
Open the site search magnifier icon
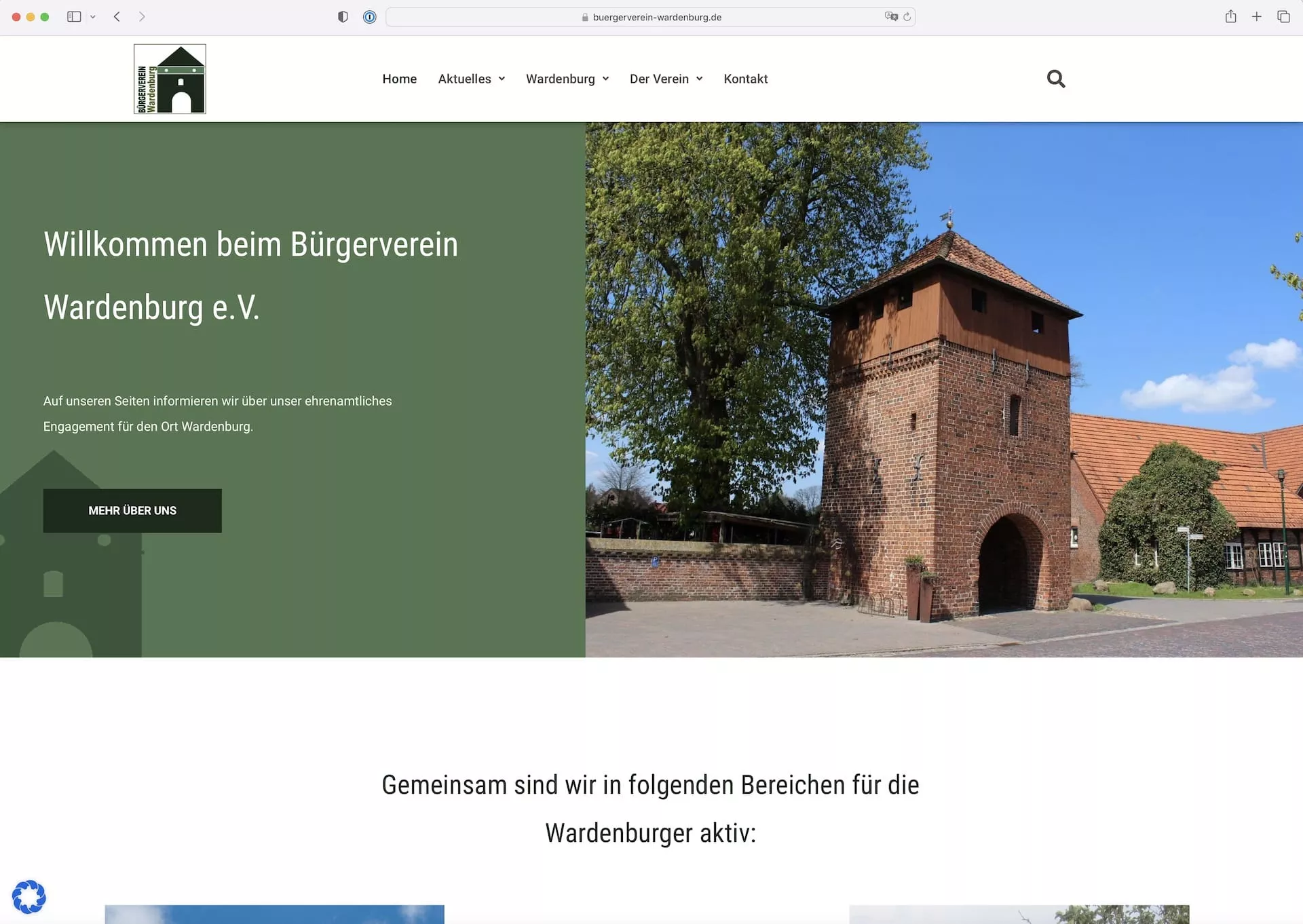(x=1055, y=79)
